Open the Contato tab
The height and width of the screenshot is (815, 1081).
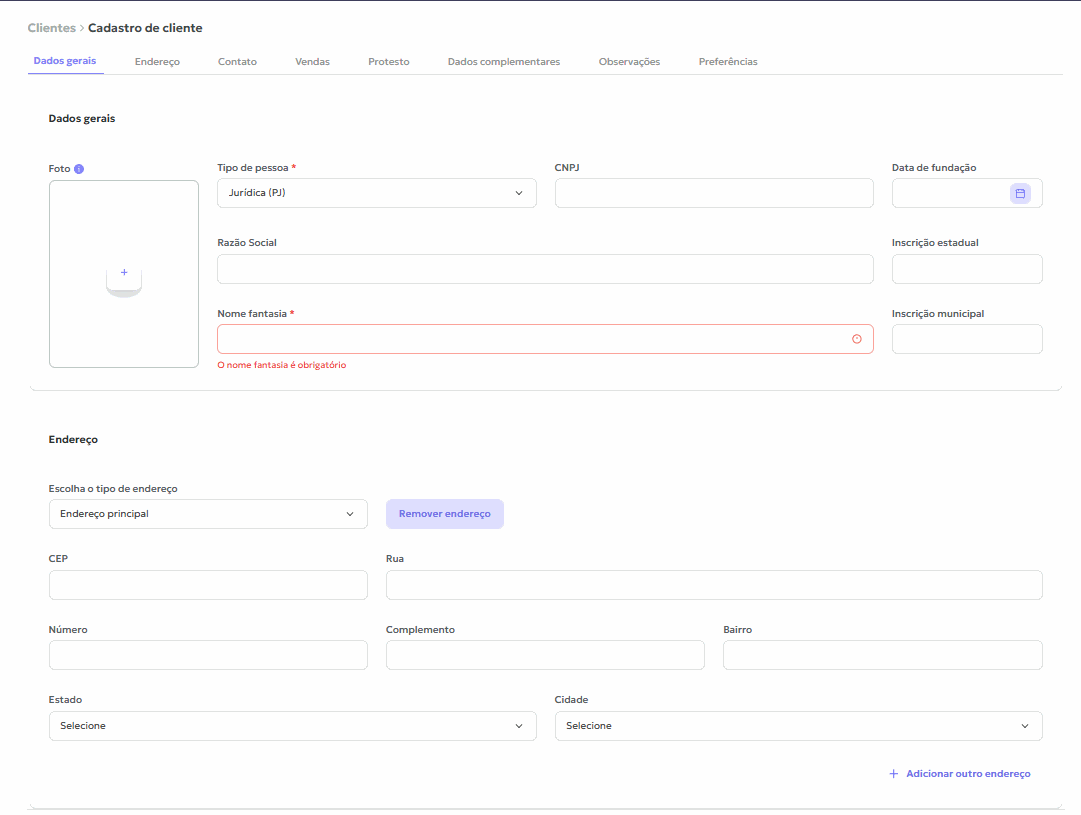[237, 62]
